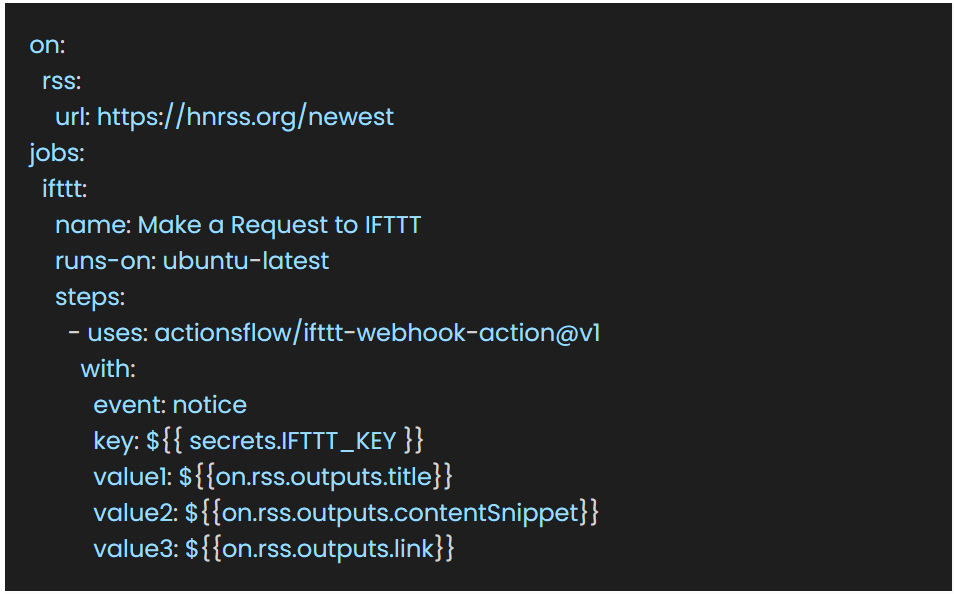Viewport: 954px width, 594px height.
Task: Click the "secrets.IFTTT_KEY" expression
Action: coord(293,441)
